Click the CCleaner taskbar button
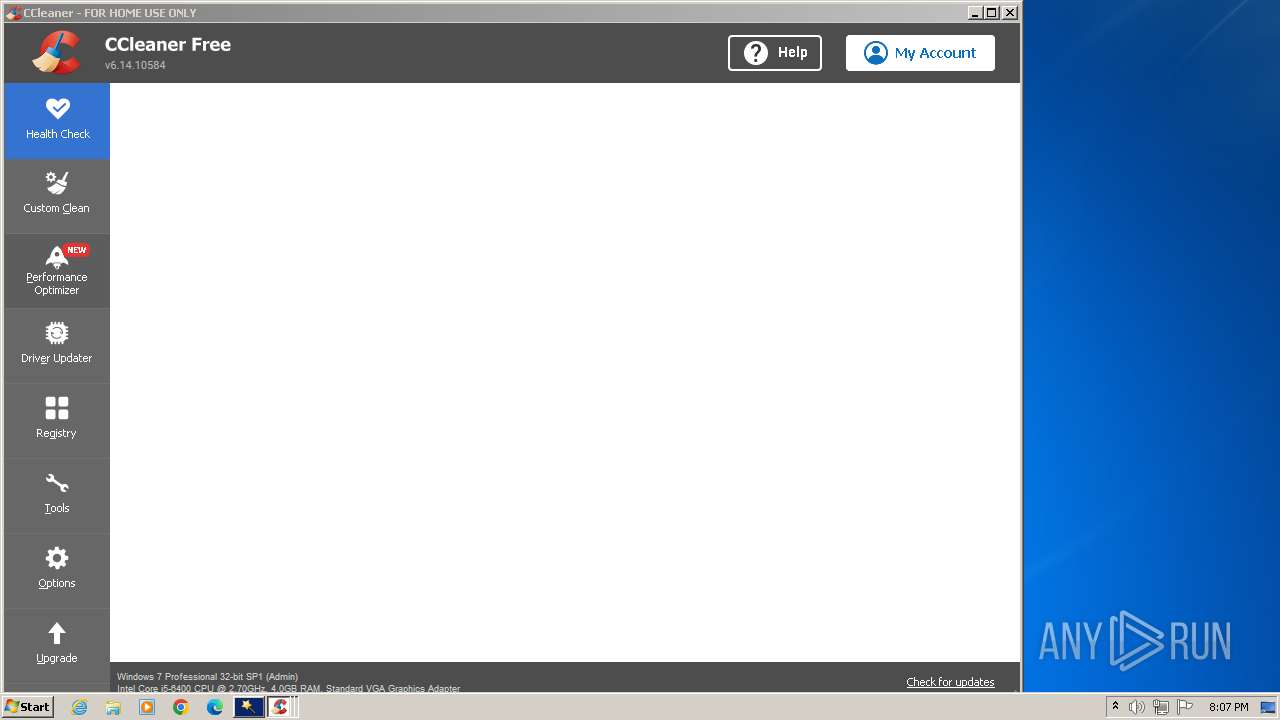 281,707
